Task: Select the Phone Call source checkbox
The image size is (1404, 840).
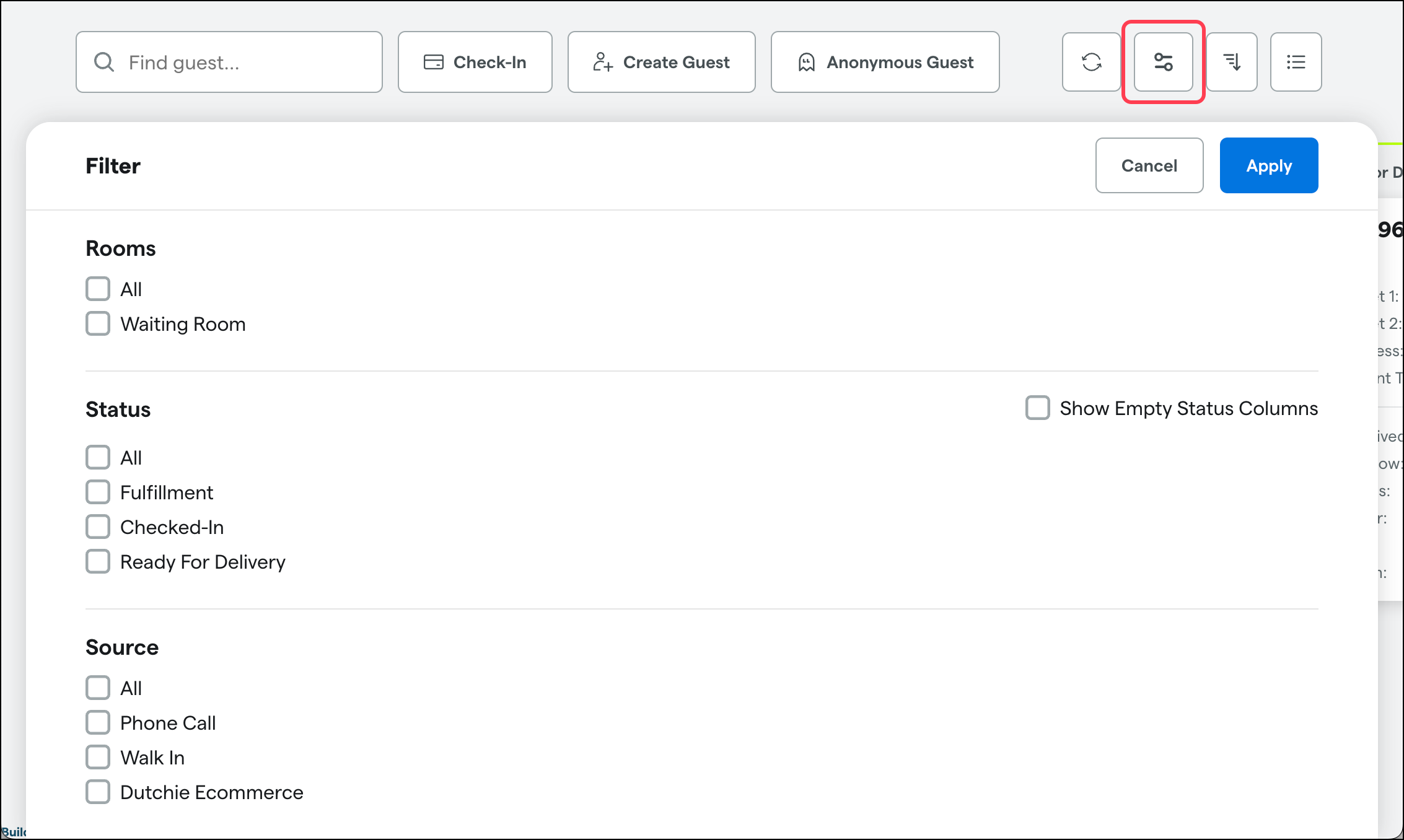Action: click(x=98, y=722)
